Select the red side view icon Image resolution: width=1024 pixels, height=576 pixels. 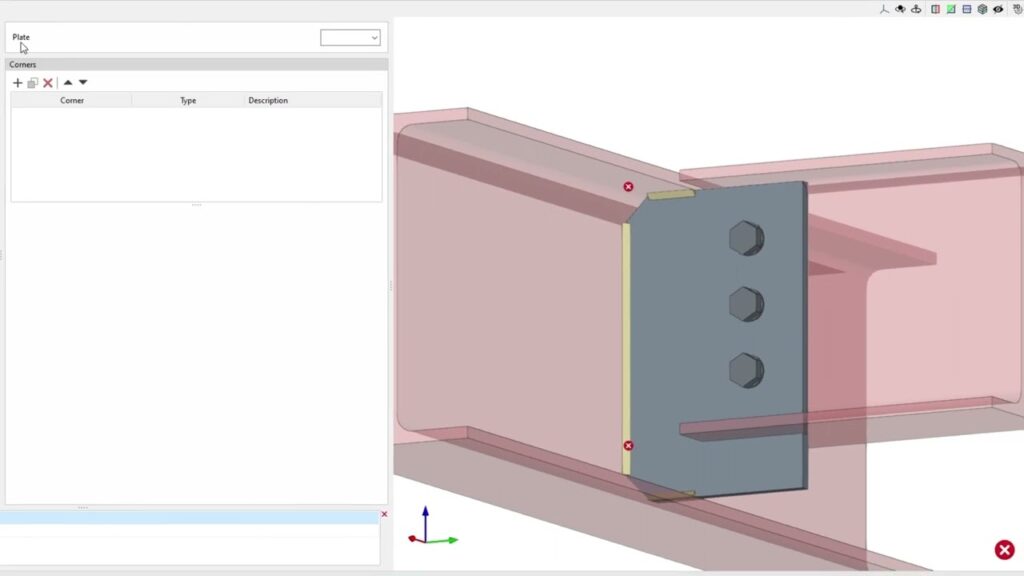935,9
